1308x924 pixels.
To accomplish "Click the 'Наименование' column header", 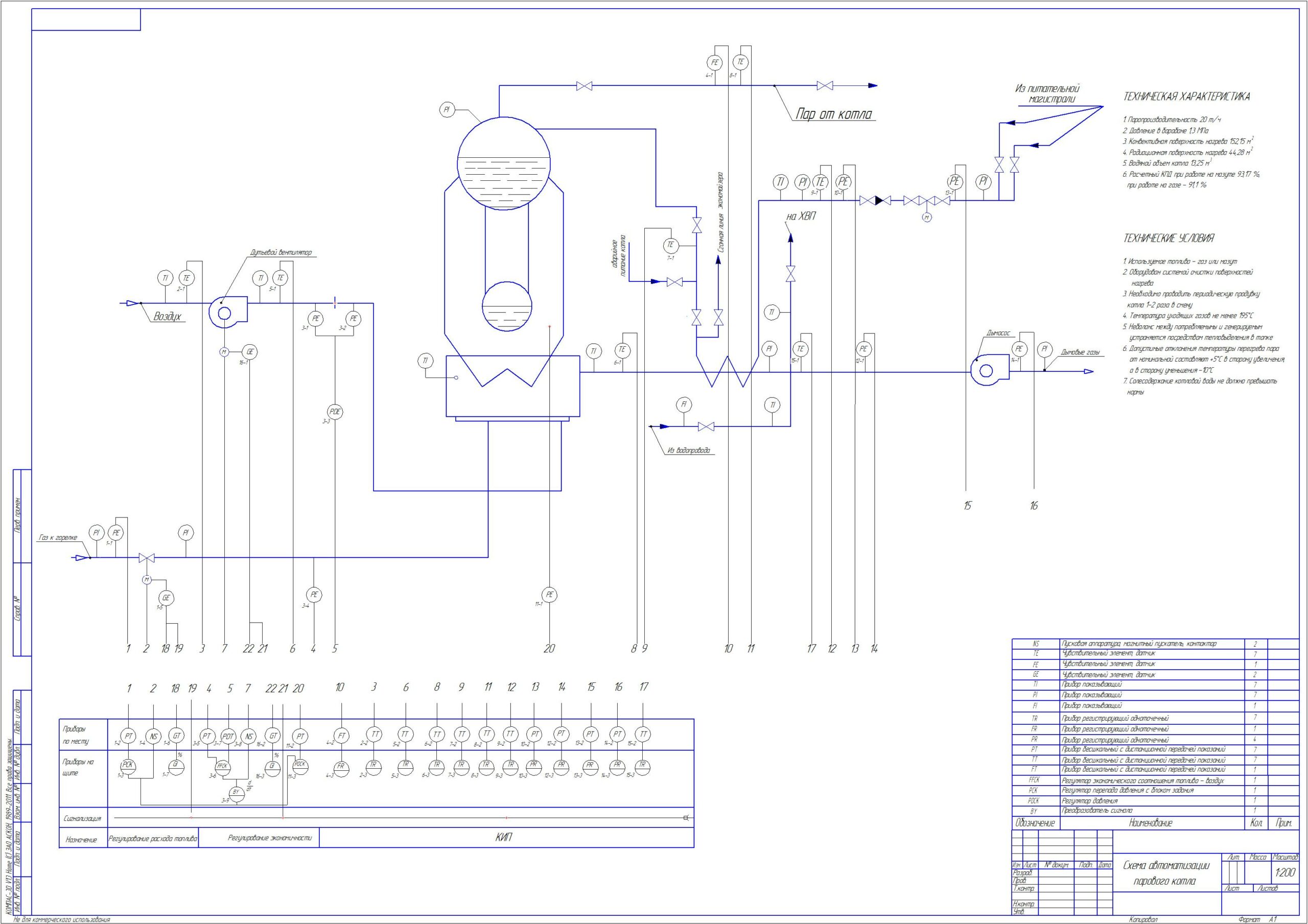I will (x=1151, y=823).
